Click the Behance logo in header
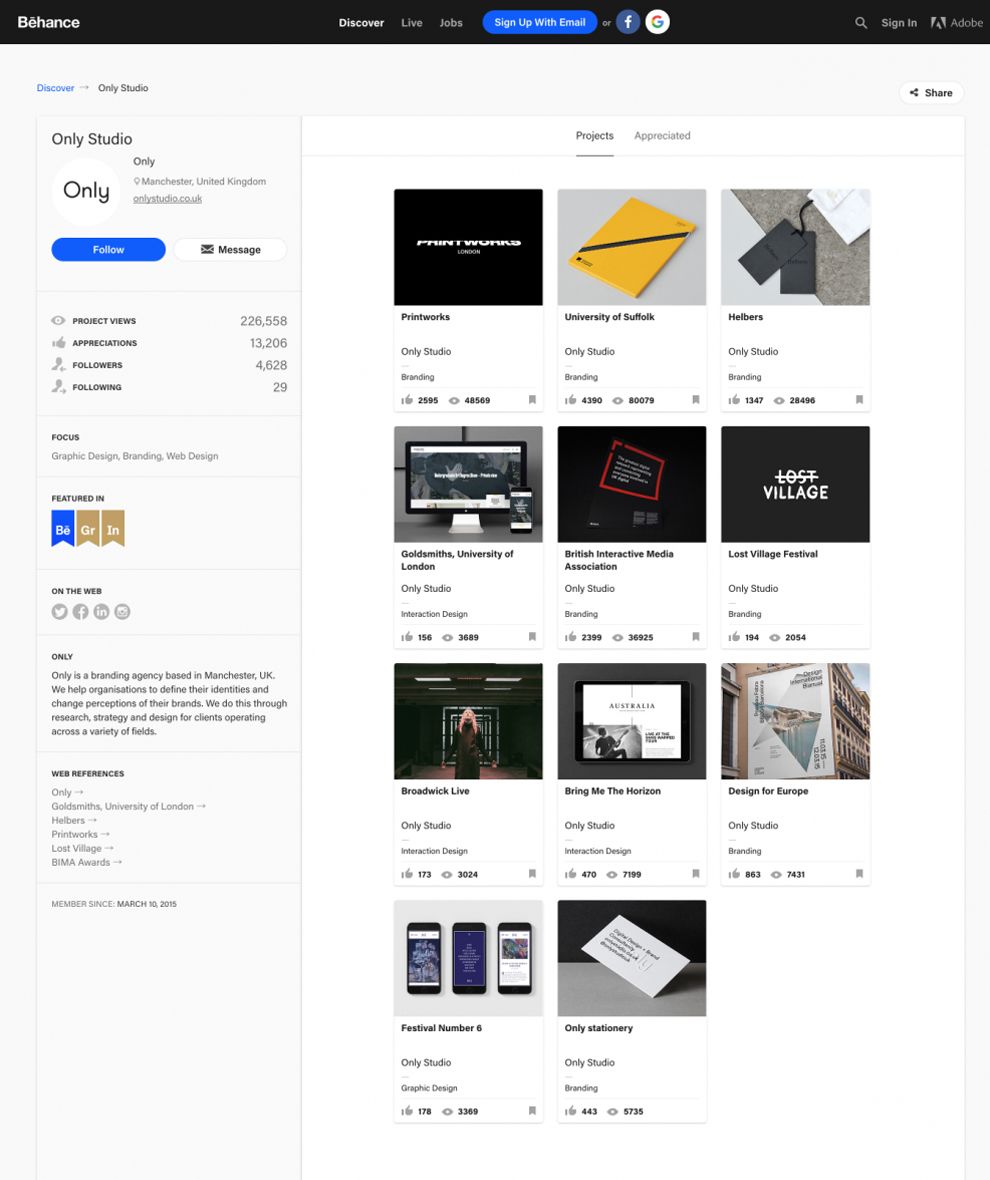Screen dimensions: 990x1180 (x=49, y=23)
